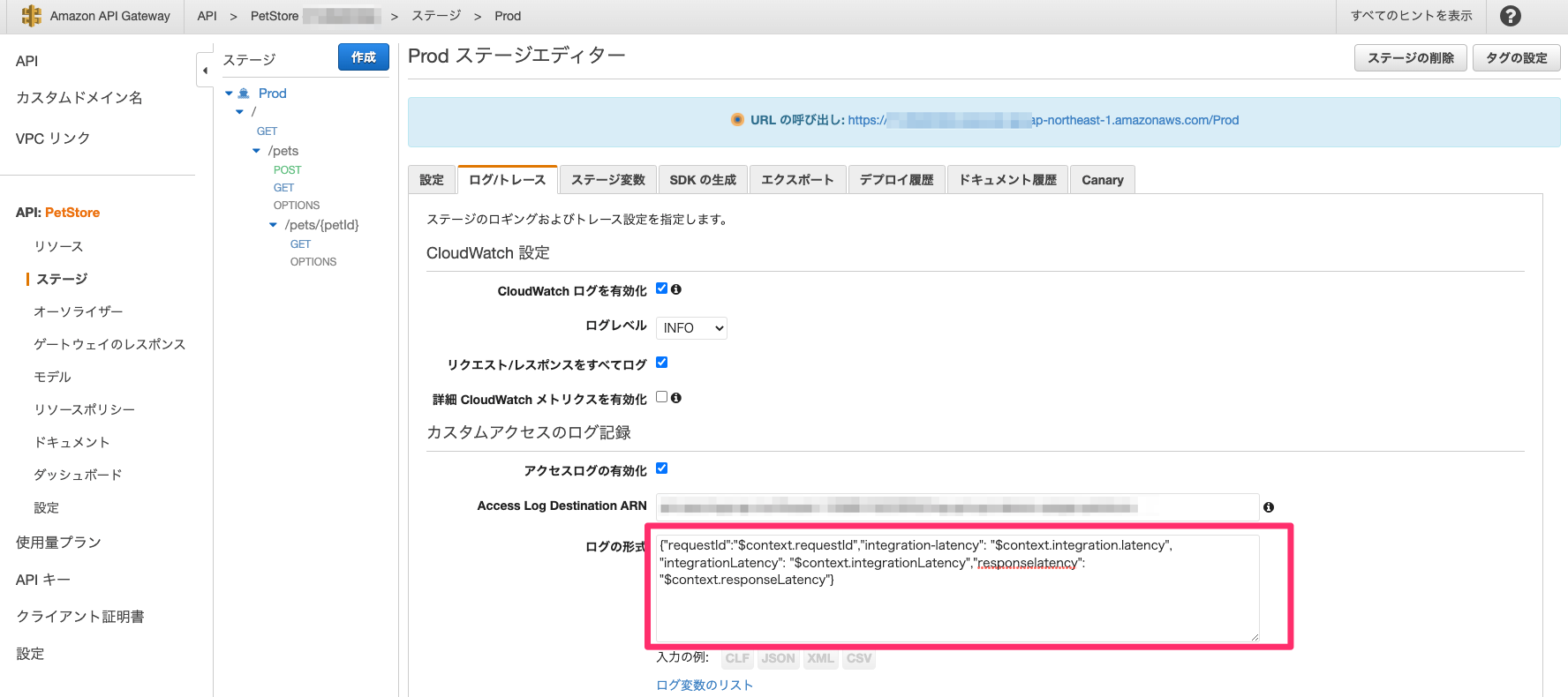1568x697 pixels.
Task: Open リソースポリシー in sidebar
Action: coord(85,409)
